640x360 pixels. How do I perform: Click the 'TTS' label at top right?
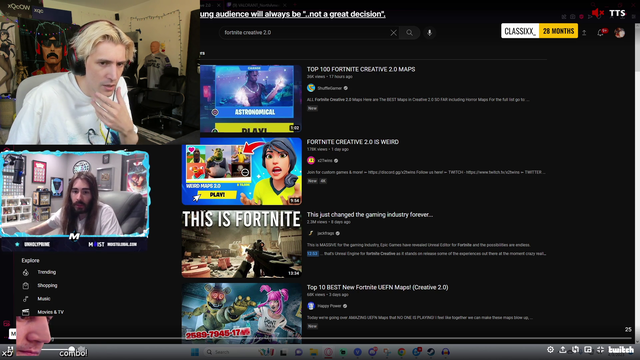pos(617,13)
